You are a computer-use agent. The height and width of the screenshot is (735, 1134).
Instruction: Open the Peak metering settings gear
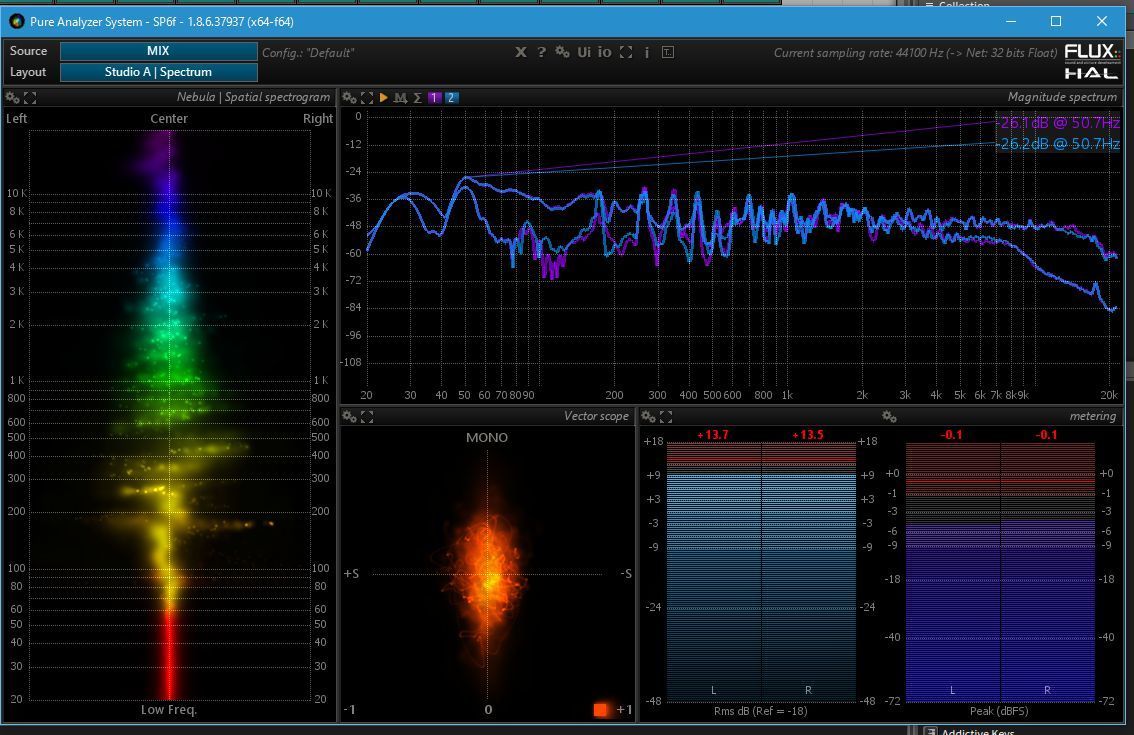pos(889,416)
